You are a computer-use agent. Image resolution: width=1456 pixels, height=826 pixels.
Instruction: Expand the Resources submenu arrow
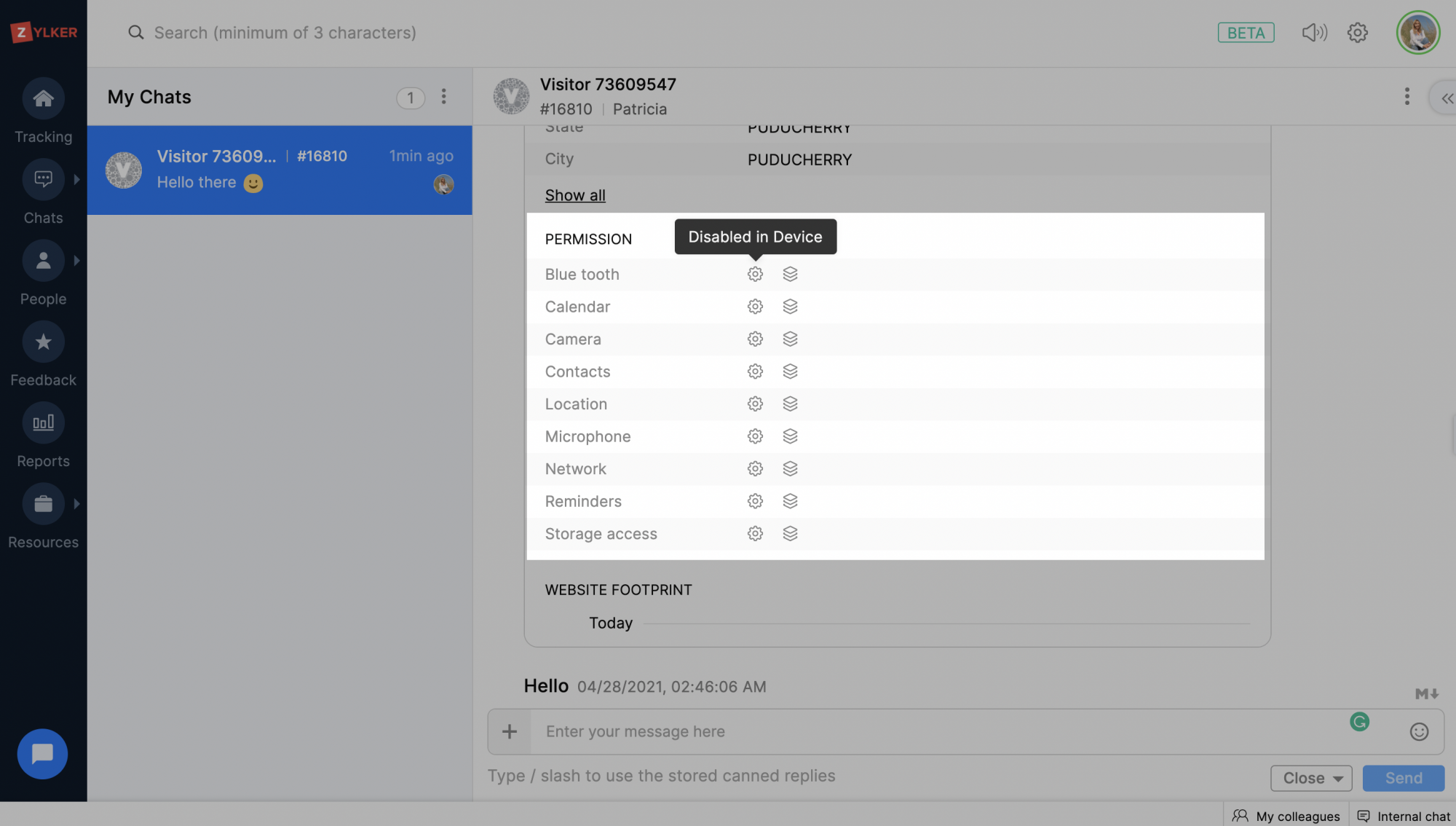(x=76, y=504)
